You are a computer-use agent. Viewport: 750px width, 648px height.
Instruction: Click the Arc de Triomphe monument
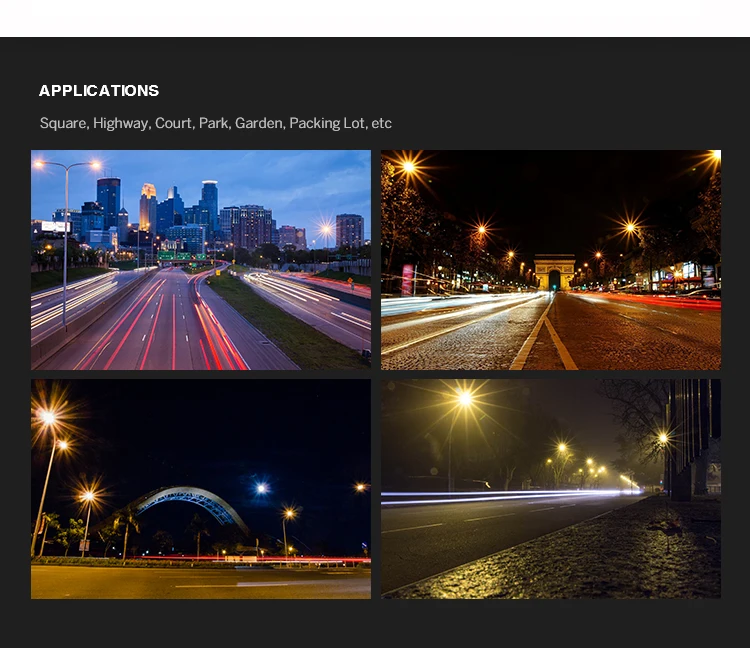[554, 273]
